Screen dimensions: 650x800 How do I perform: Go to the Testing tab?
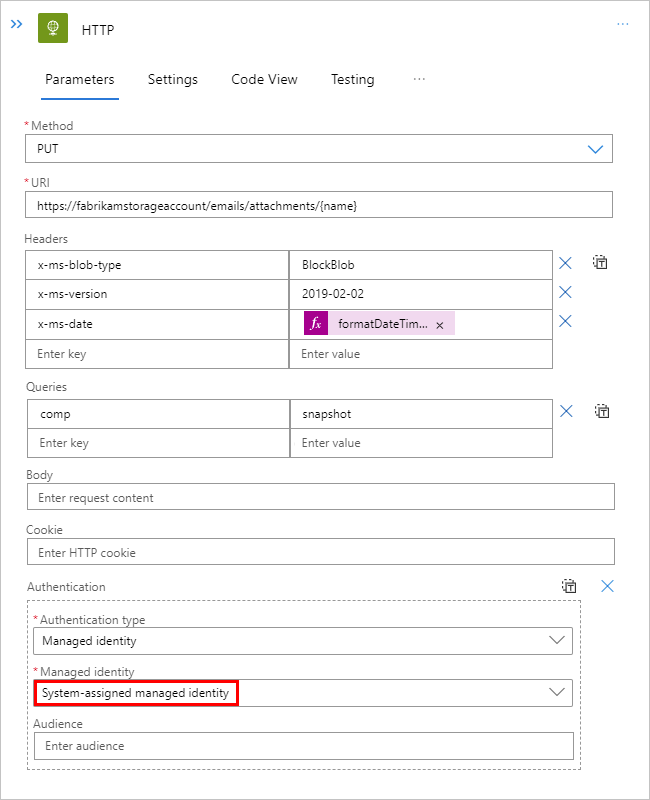(x=353, y=80)
